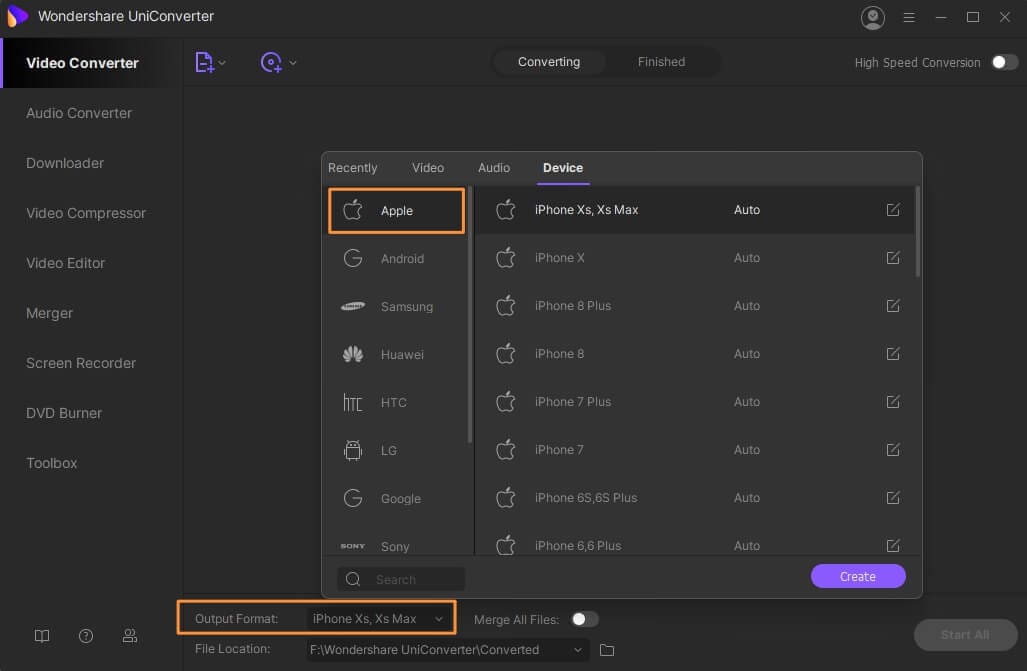The width and height of the screenshot is (1027, 671).
Task: Open the hamburger menu in title bar
Action: click(909, 18)
